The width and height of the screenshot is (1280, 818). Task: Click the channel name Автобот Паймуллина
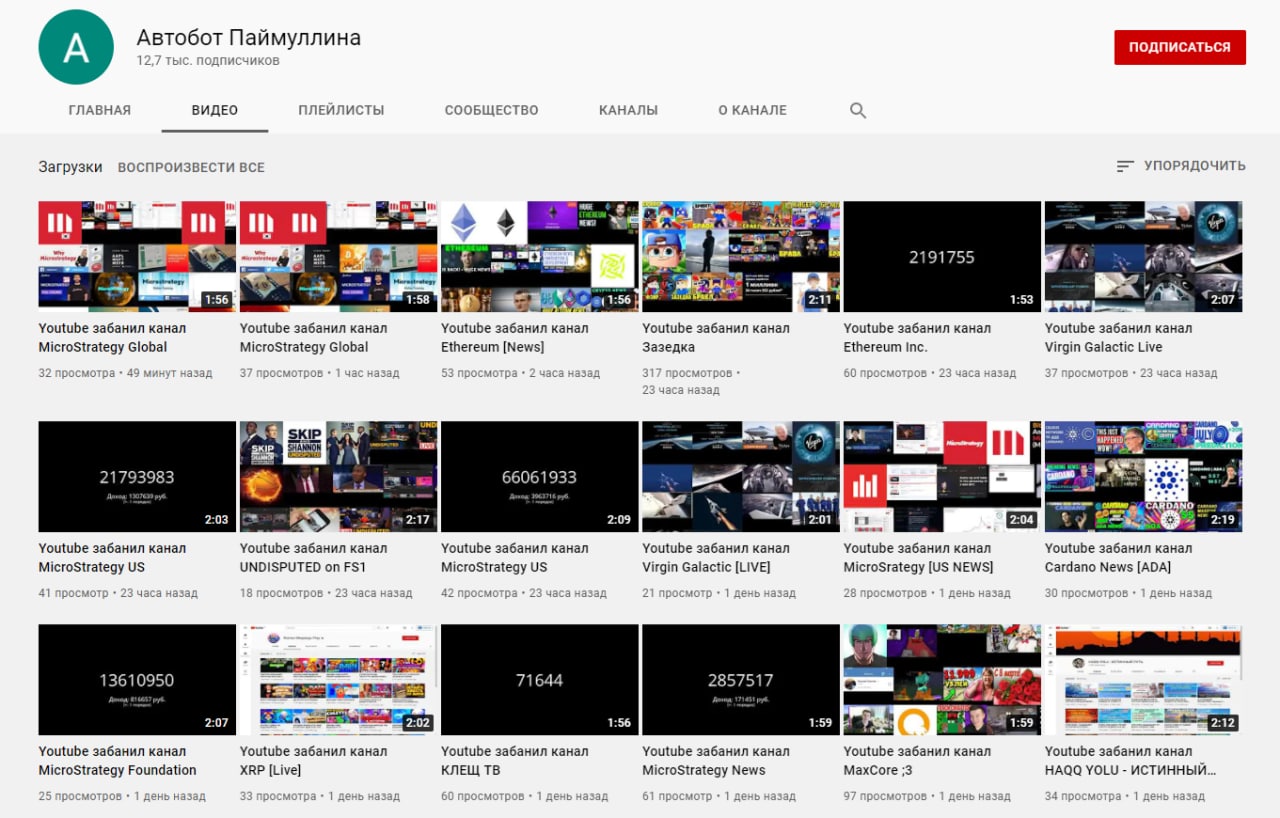point(249,38)
